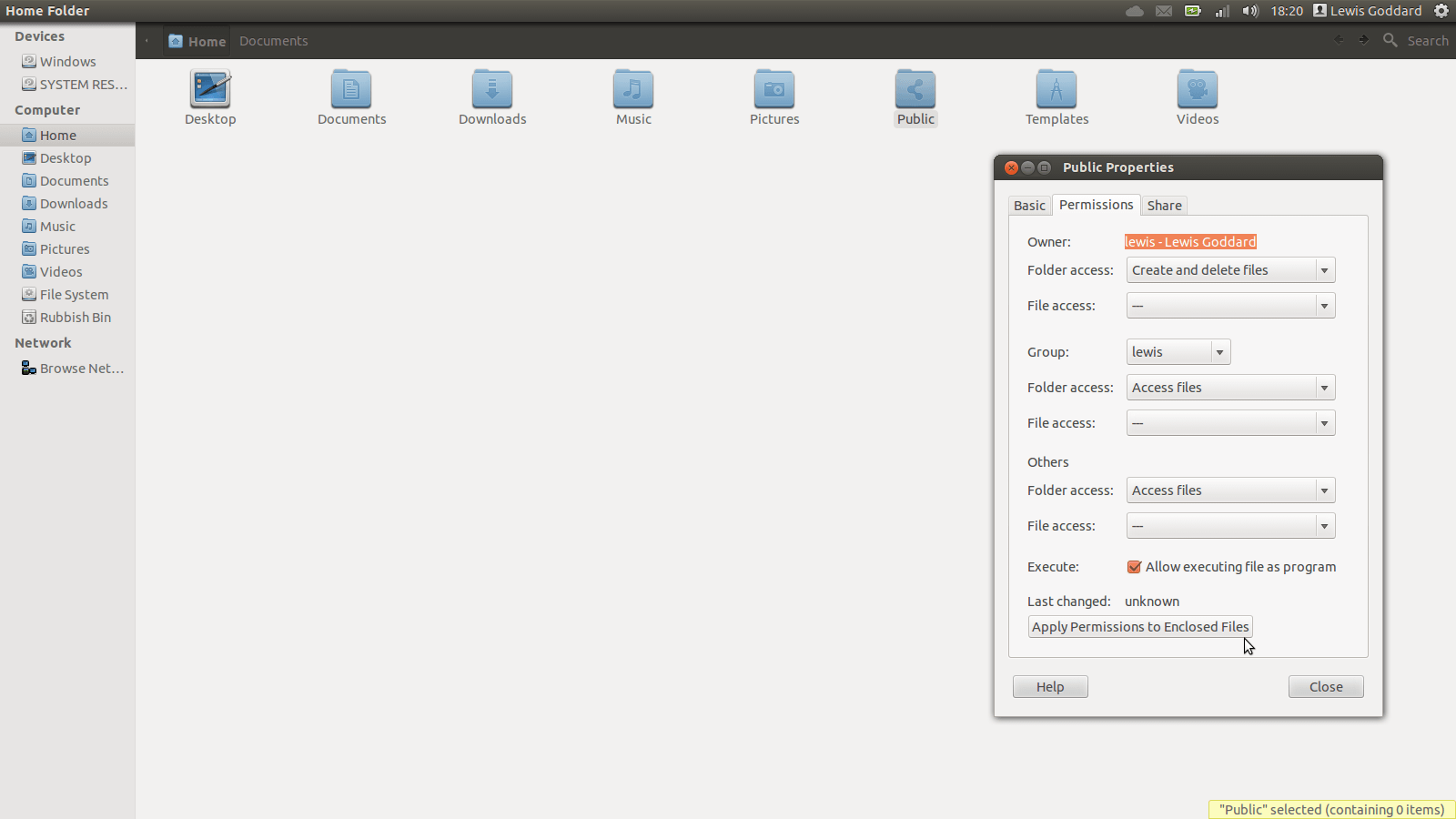This screenshot has width=1456, height=819.
Task: Open the 18:20 clock menu
Action: (x=1287, y=11)
